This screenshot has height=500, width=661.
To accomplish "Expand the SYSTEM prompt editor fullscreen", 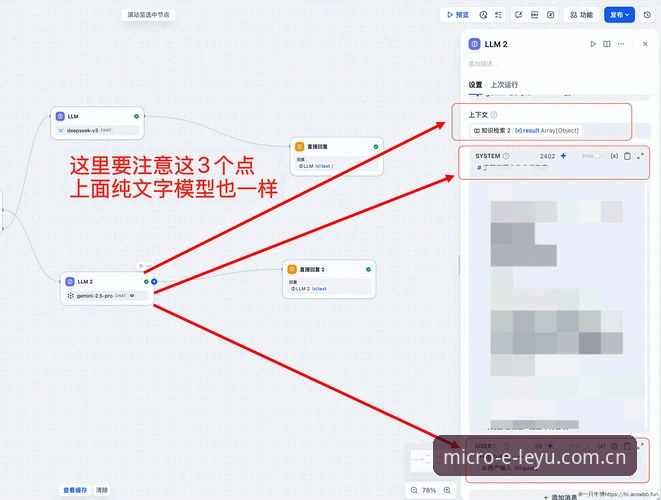I will (640, 156).
